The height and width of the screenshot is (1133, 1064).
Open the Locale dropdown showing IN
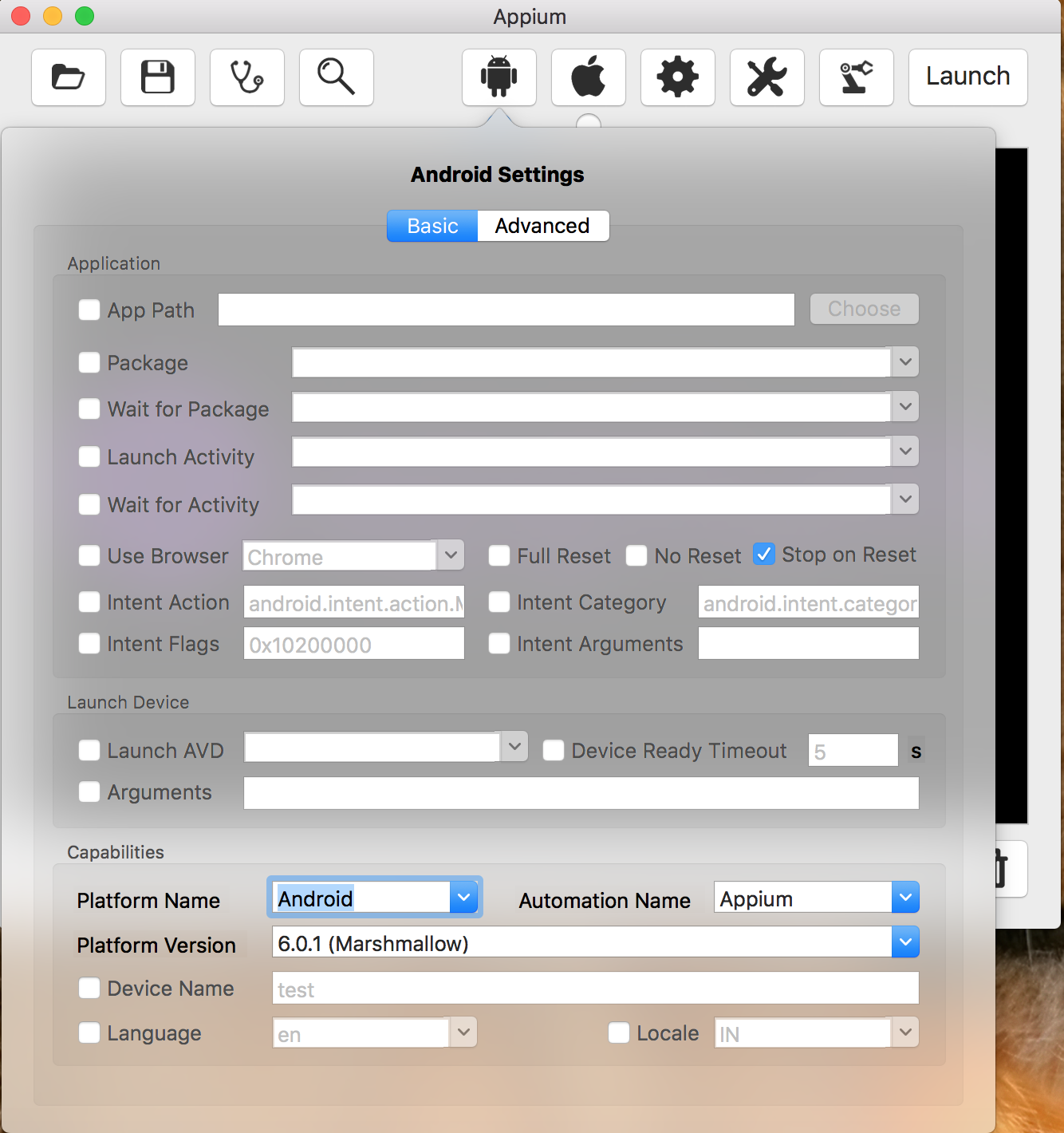click(905, 1032)
